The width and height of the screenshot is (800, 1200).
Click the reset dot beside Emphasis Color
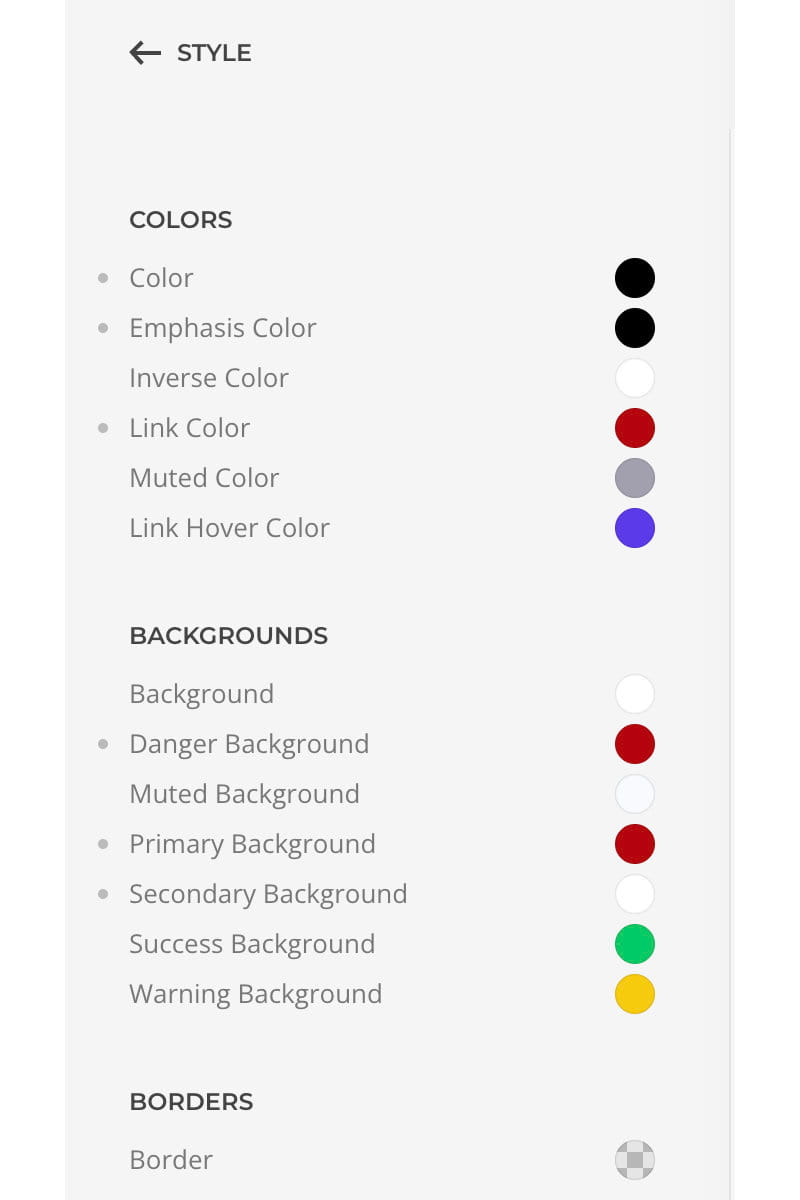coord(103,328)
